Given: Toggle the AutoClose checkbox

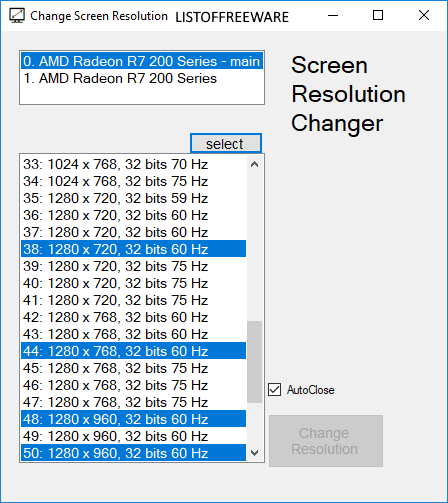Looking at the screenshot, I should coord(274,390).
